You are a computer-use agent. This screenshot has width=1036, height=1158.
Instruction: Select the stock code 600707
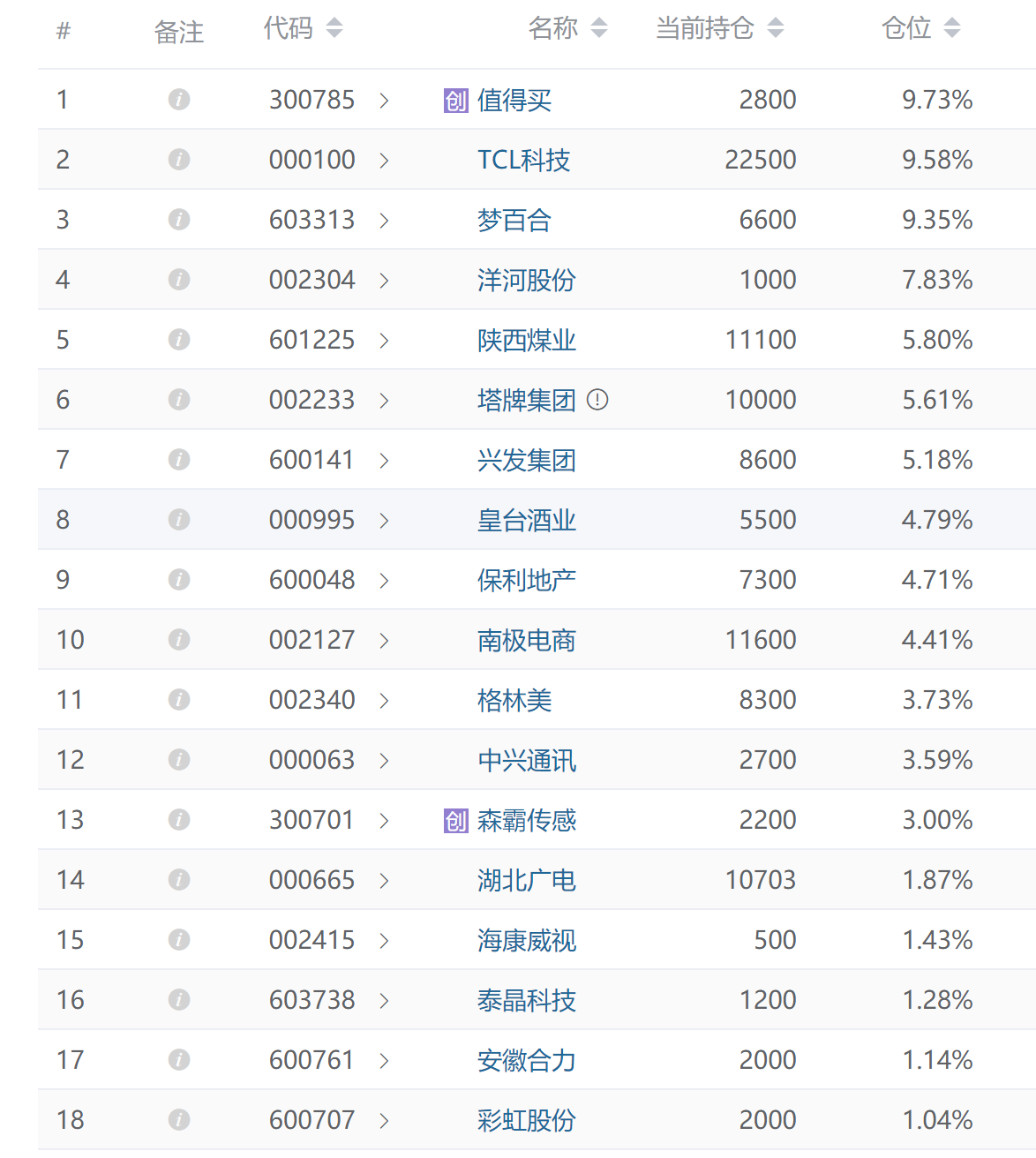point(312,1120)
